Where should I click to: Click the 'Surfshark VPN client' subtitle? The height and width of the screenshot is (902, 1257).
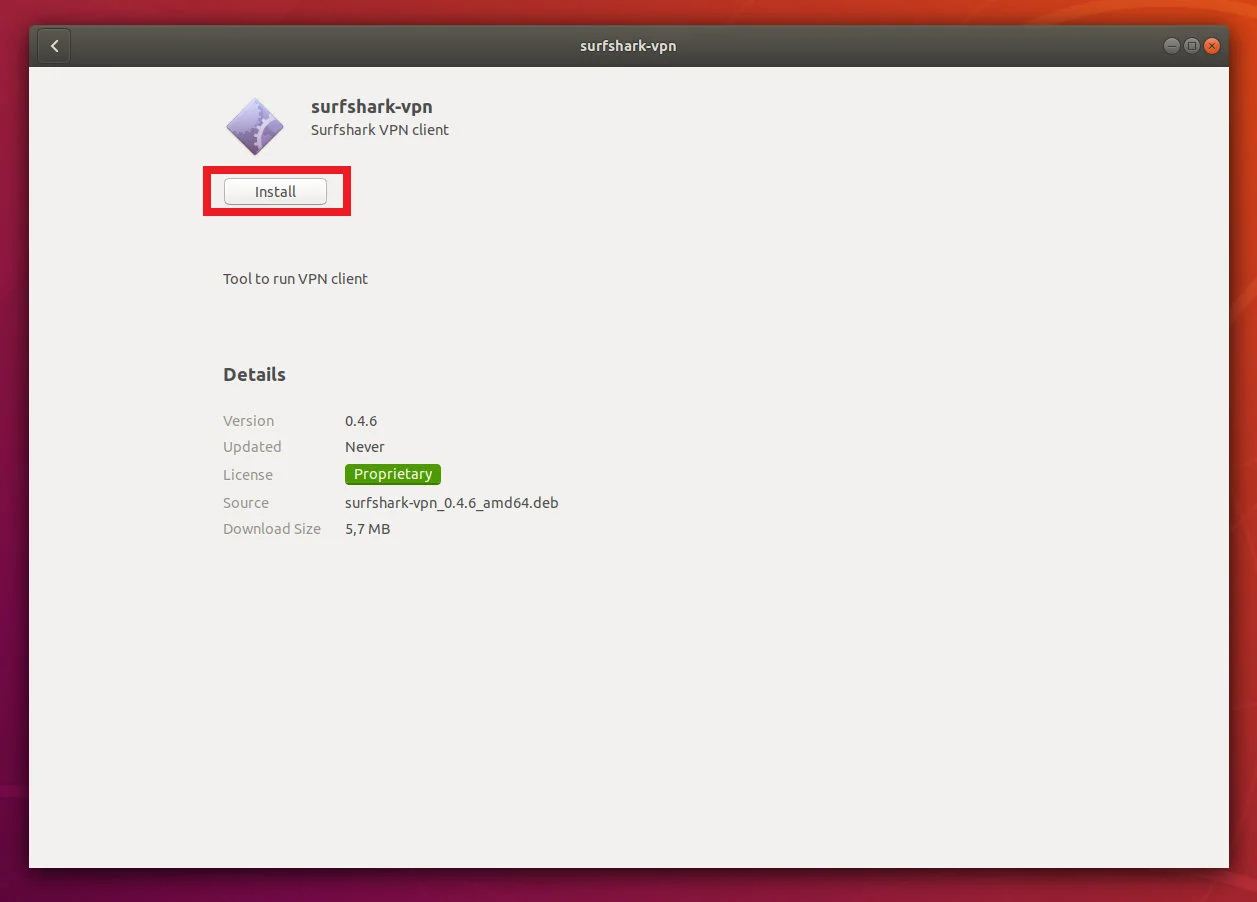380,130
